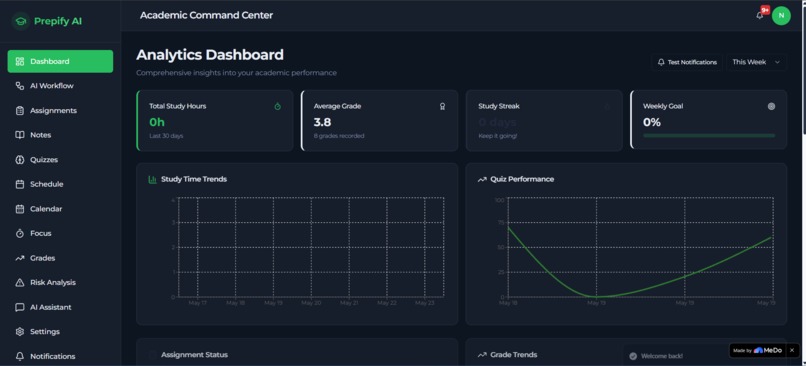Click the Study Streak card
Screen dimensions: 806x366
[544, 121]
